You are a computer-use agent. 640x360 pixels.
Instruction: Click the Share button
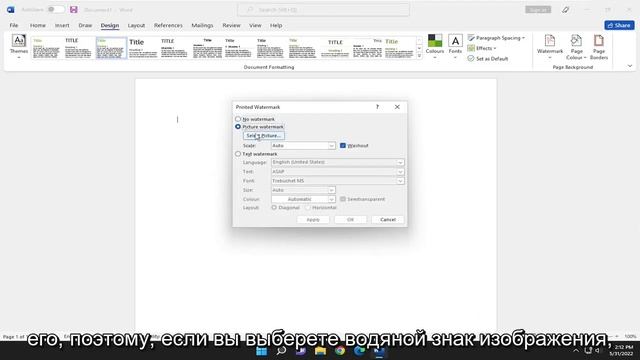[x=619, y=25]
